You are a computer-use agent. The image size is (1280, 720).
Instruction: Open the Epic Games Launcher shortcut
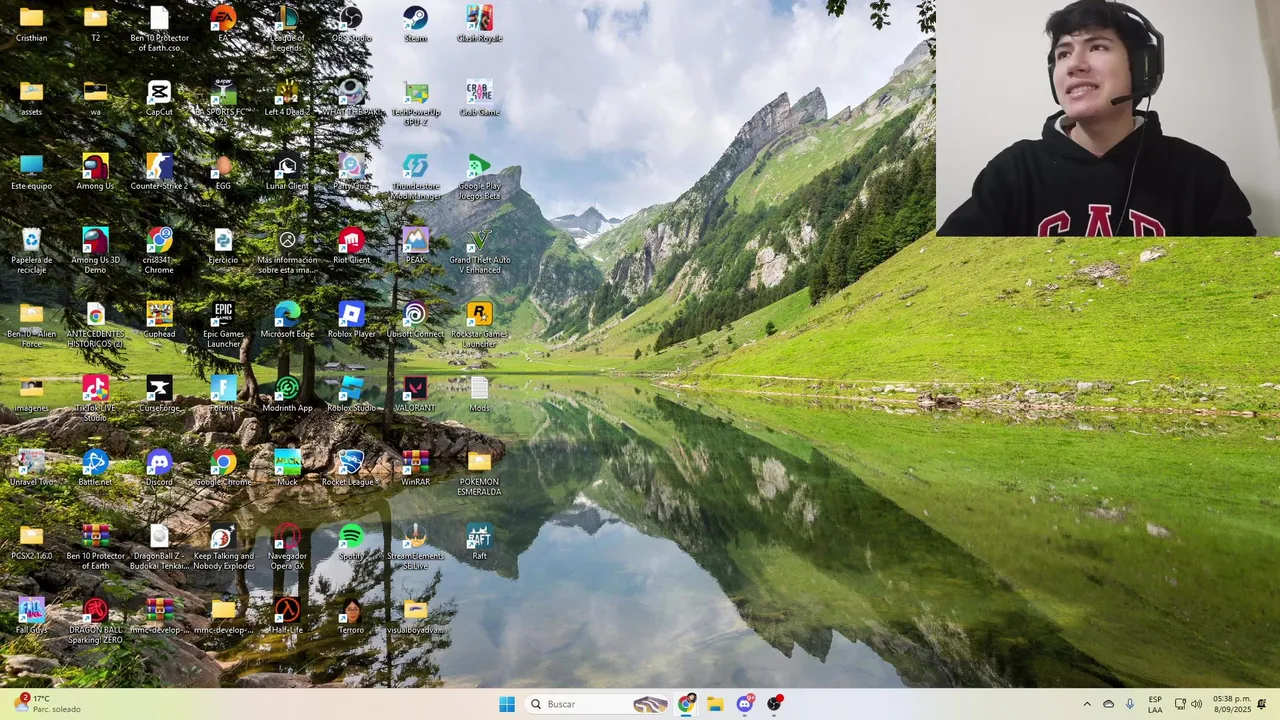point(223,325)
